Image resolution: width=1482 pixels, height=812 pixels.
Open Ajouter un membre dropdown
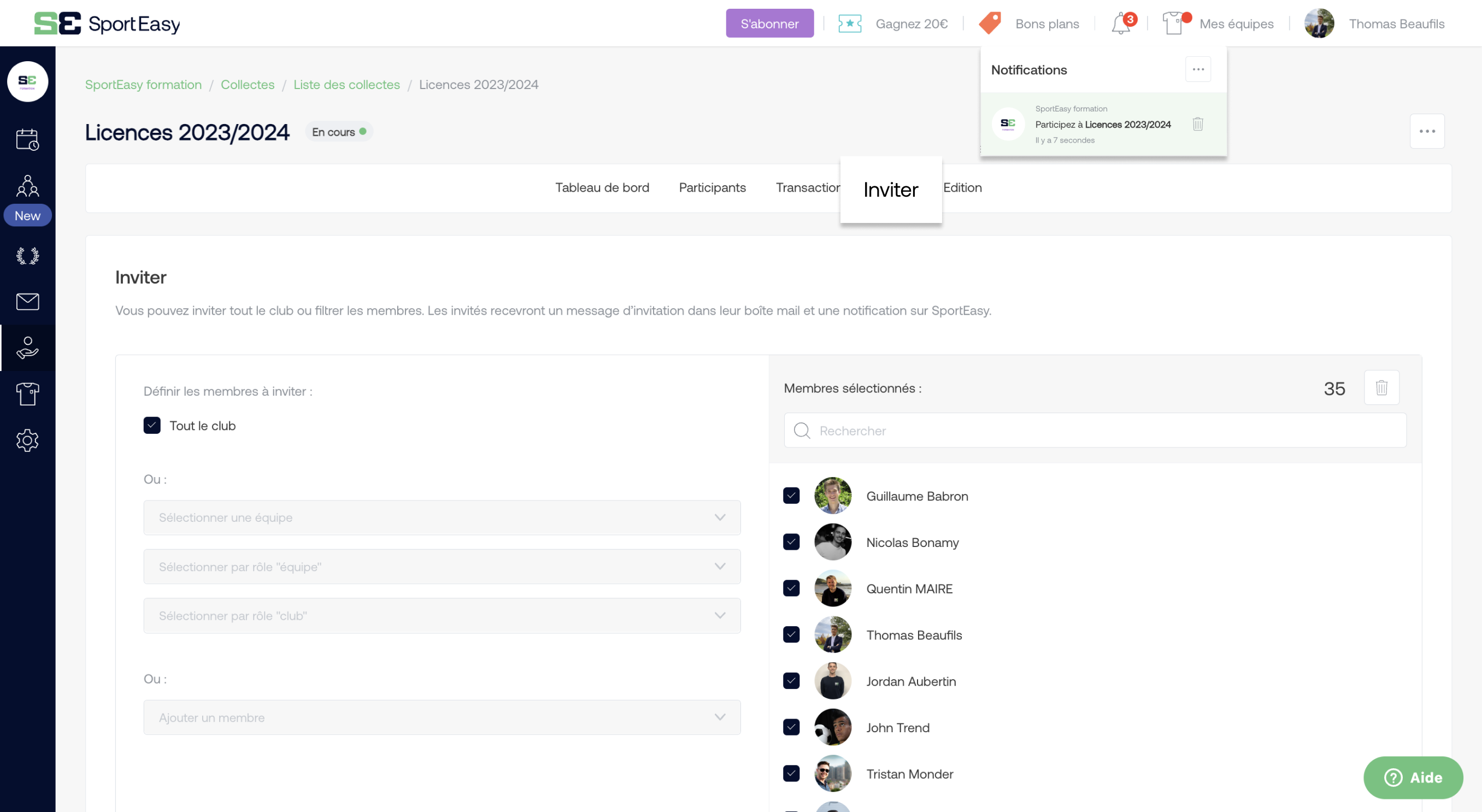(442, 717)
